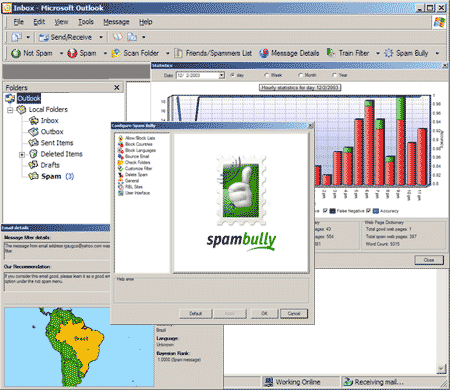This screenshot has width=450, height=390.
Task: Select the day radio button in Statistics
Action: click(x=232, y=75)
